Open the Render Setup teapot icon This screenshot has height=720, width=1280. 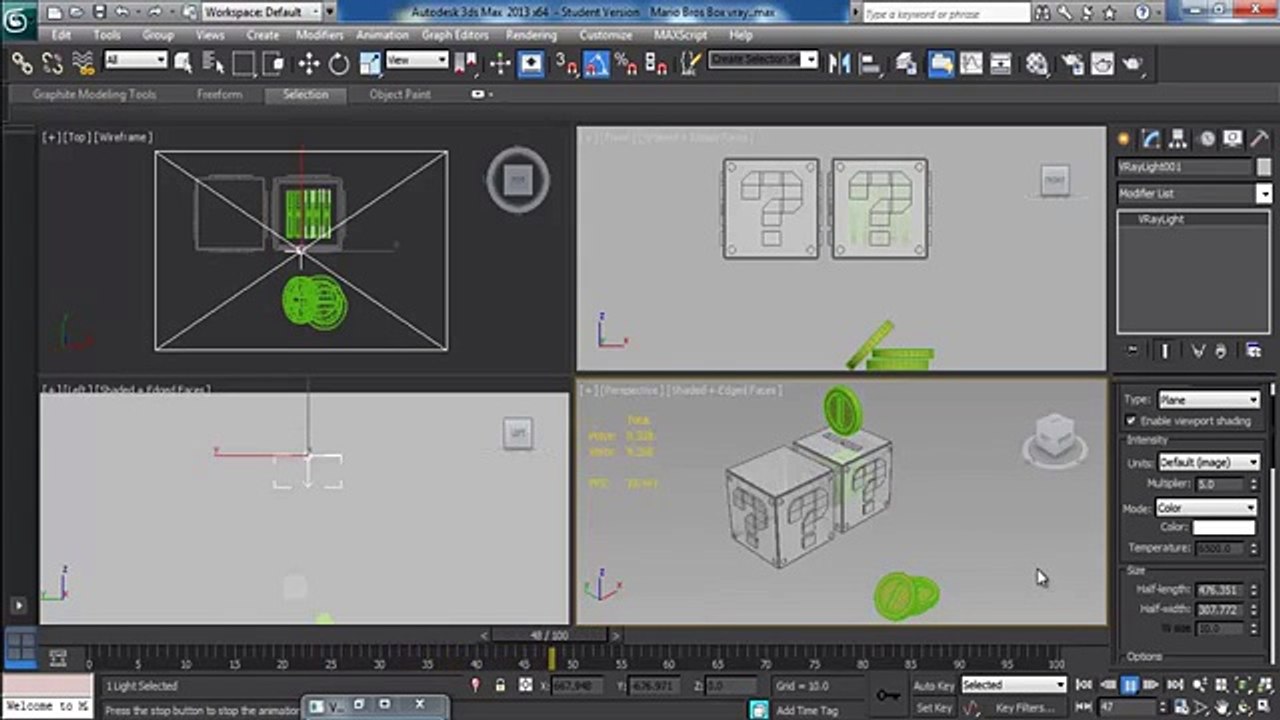point(1072,64)
